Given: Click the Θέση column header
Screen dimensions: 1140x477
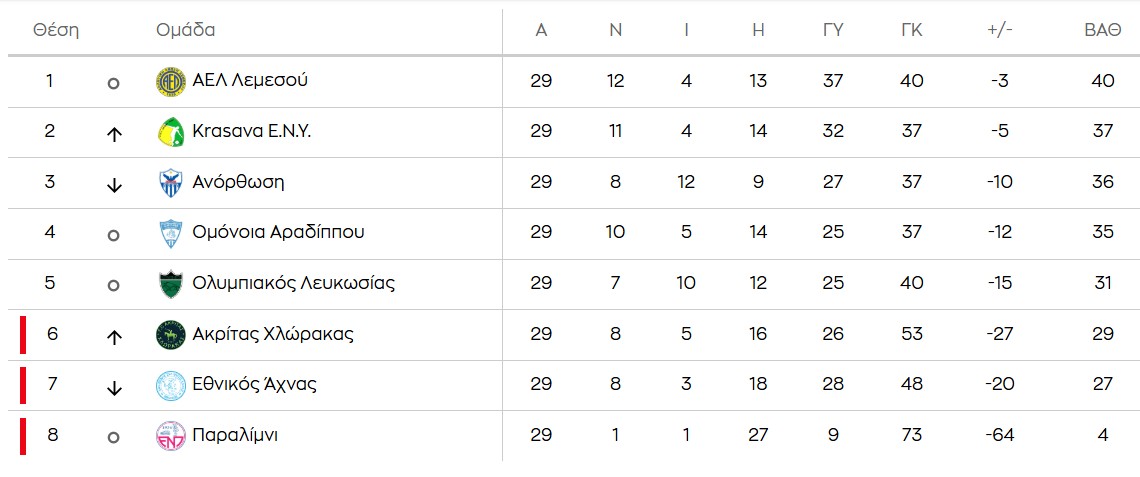Looking at the screenshot, I should click(x=56, y=30).
